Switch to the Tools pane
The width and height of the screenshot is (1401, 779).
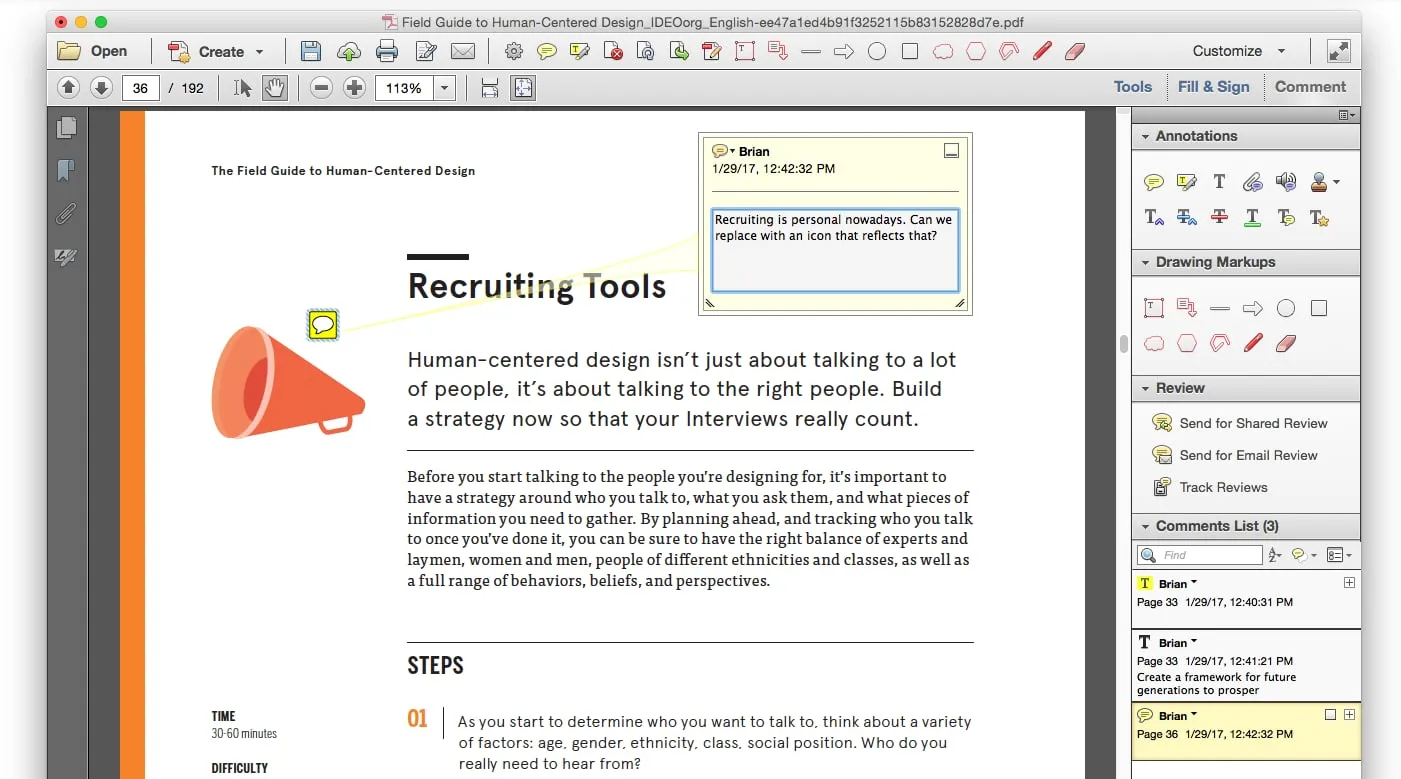1133,87
